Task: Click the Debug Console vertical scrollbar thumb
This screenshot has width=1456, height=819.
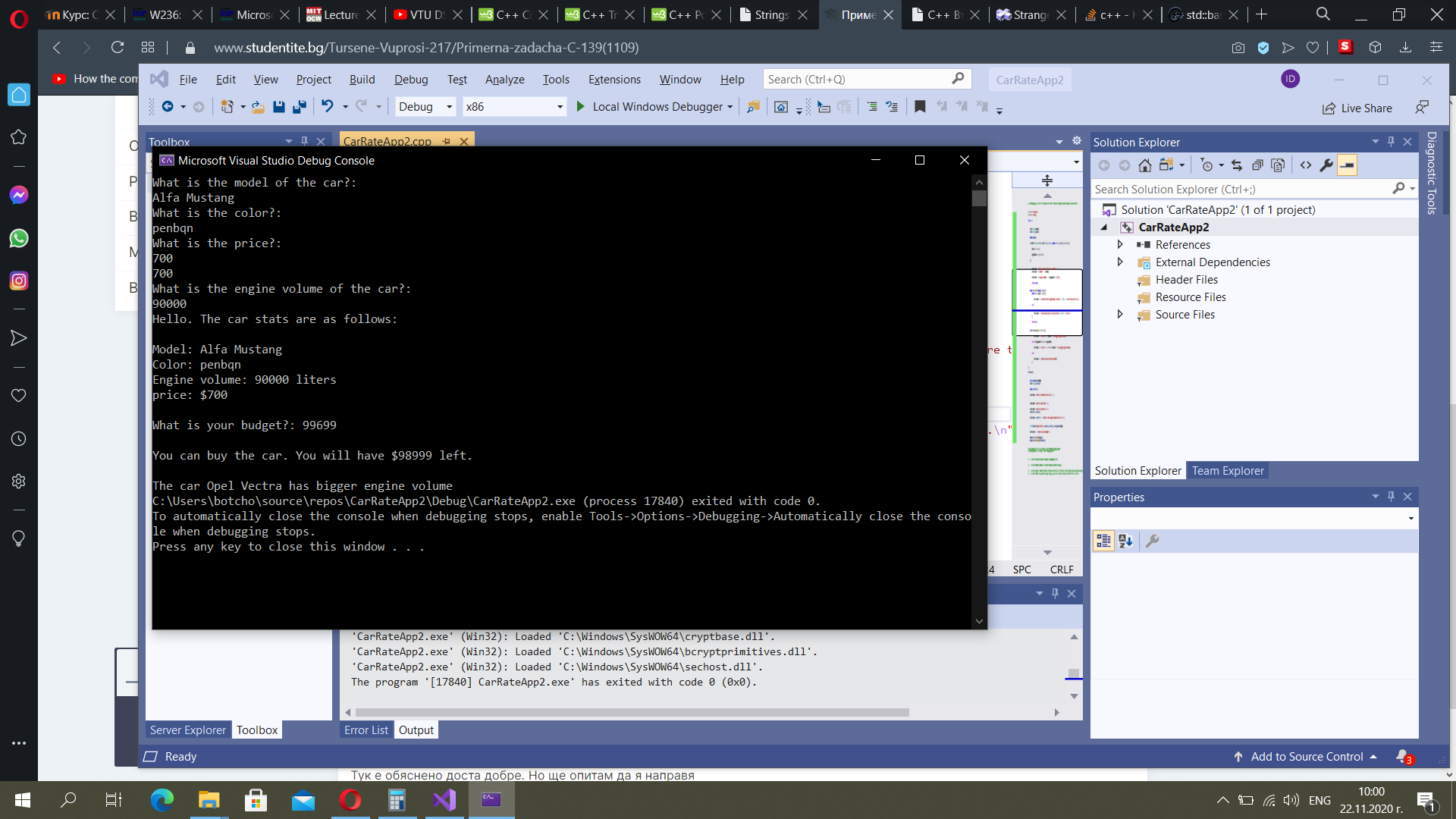Action: pos(979,199)
